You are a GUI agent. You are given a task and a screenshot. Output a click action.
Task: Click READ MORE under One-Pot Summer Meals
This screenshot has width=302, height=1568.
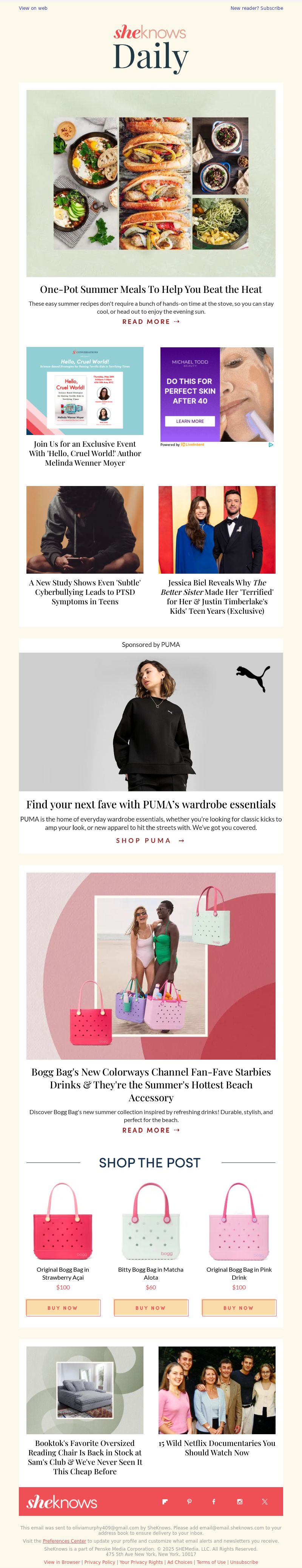click(151, 321)
